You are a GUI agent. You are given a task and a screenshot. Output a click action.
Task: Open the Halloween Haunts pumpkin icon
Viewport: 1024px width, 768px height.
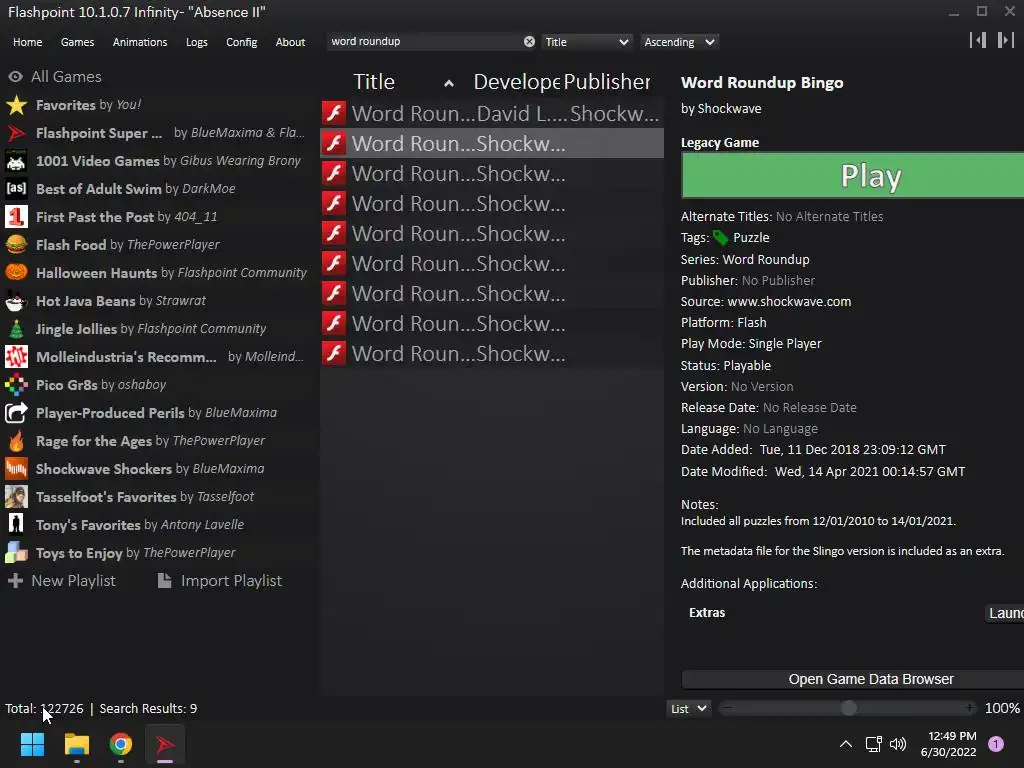(x=16, y=273)
